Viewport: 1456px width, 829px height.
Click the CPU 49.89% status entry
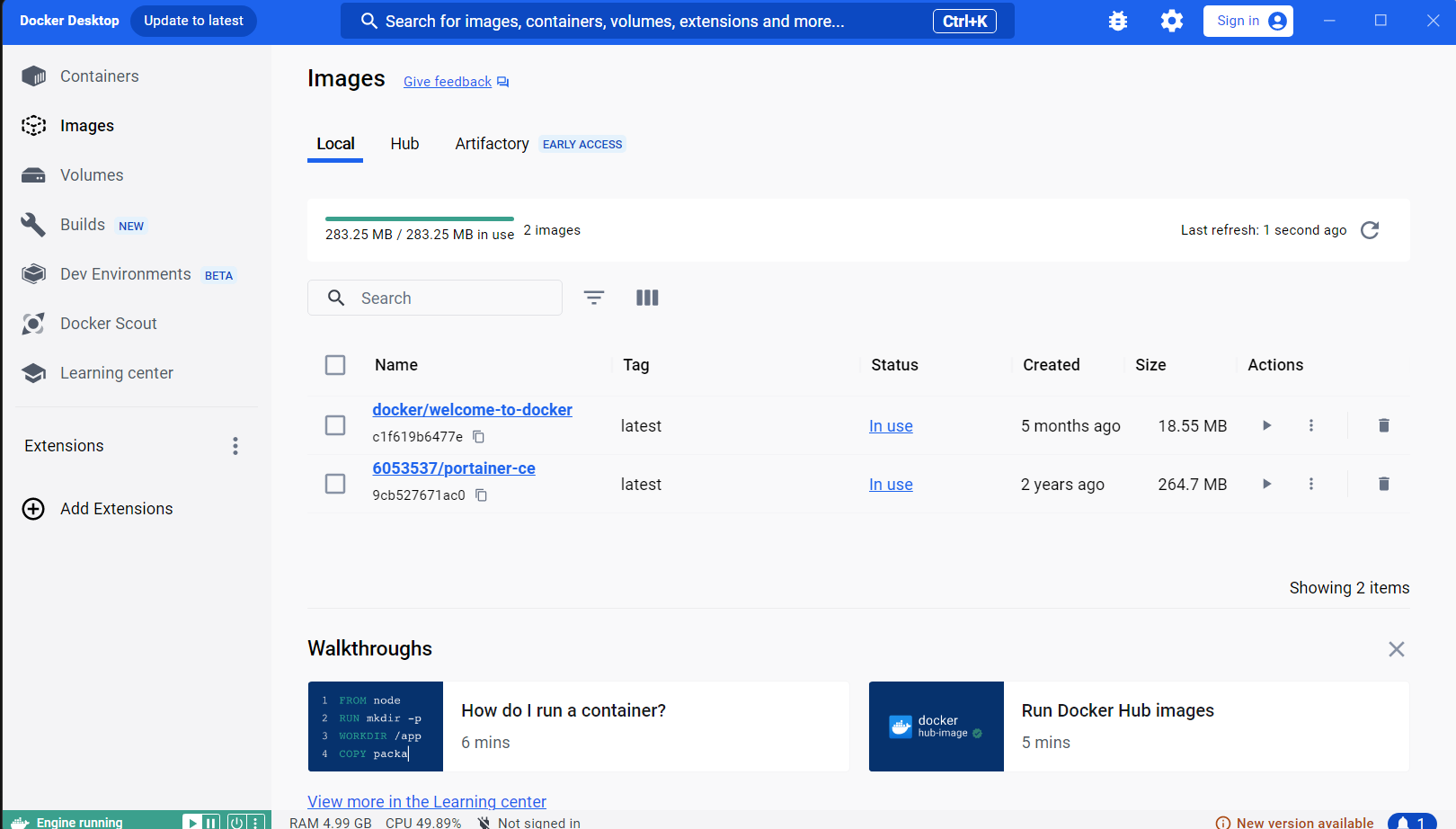click(x=423, y=823)
